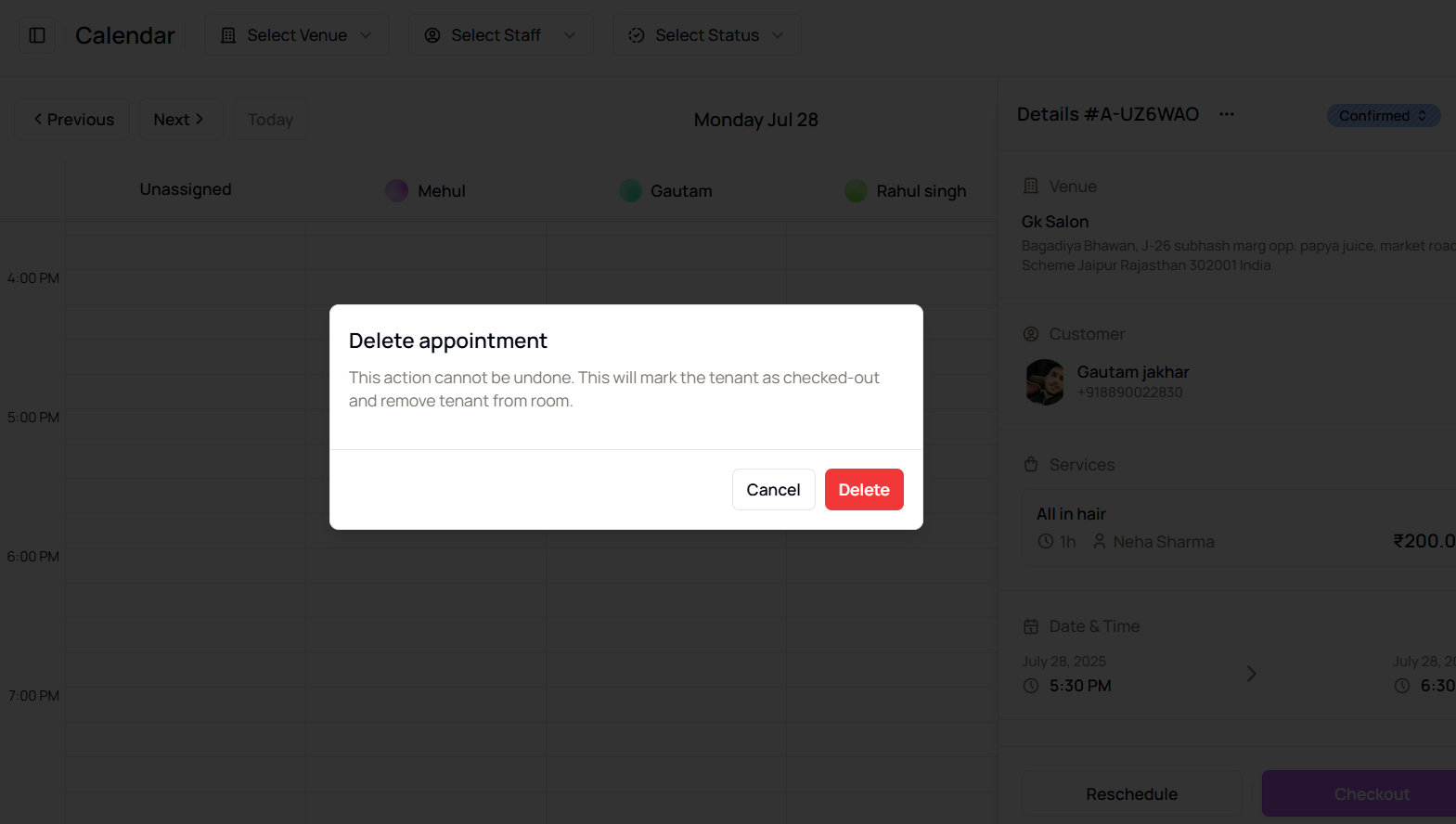Click the customer photo of Gautam jakhar
The height and width of the screenshot is (824, 1456).
[1045, 381]
